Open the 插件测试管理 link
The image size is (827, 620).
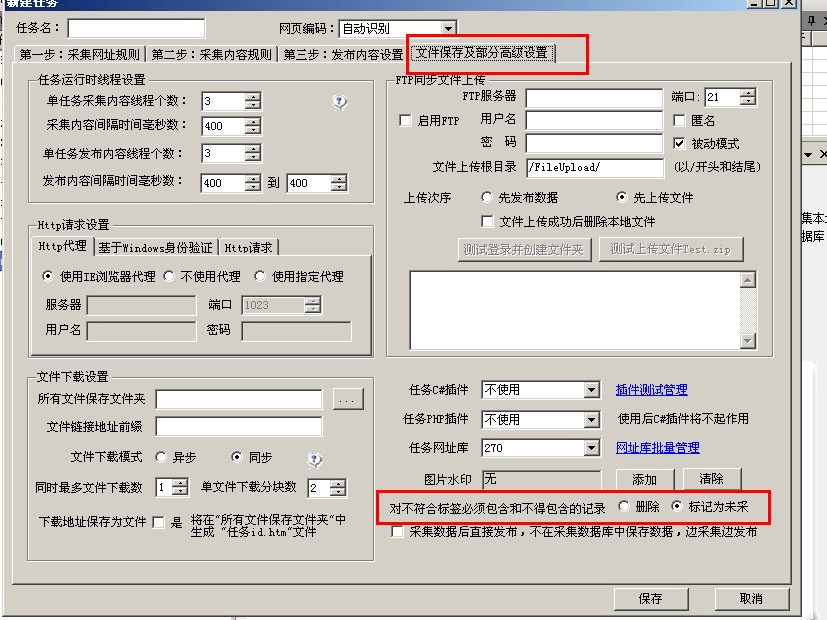[651, 390]
